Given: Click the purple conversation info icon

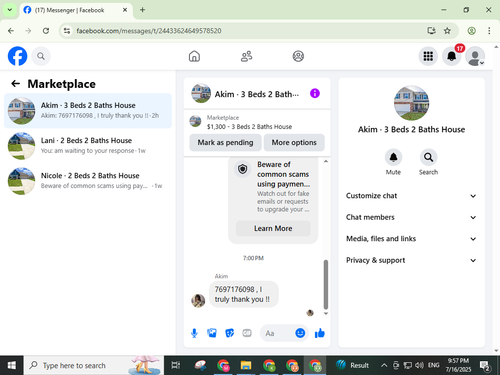Looking at the screenshot, I should [x=315, y=93].
